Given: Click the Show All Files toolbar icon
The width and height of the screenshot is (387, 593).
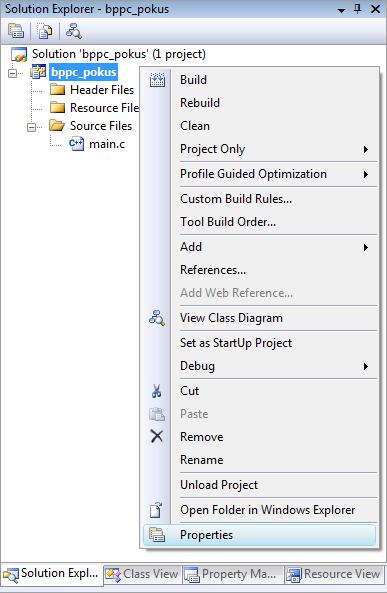Looking at the screenshot, I should (45, 31).
